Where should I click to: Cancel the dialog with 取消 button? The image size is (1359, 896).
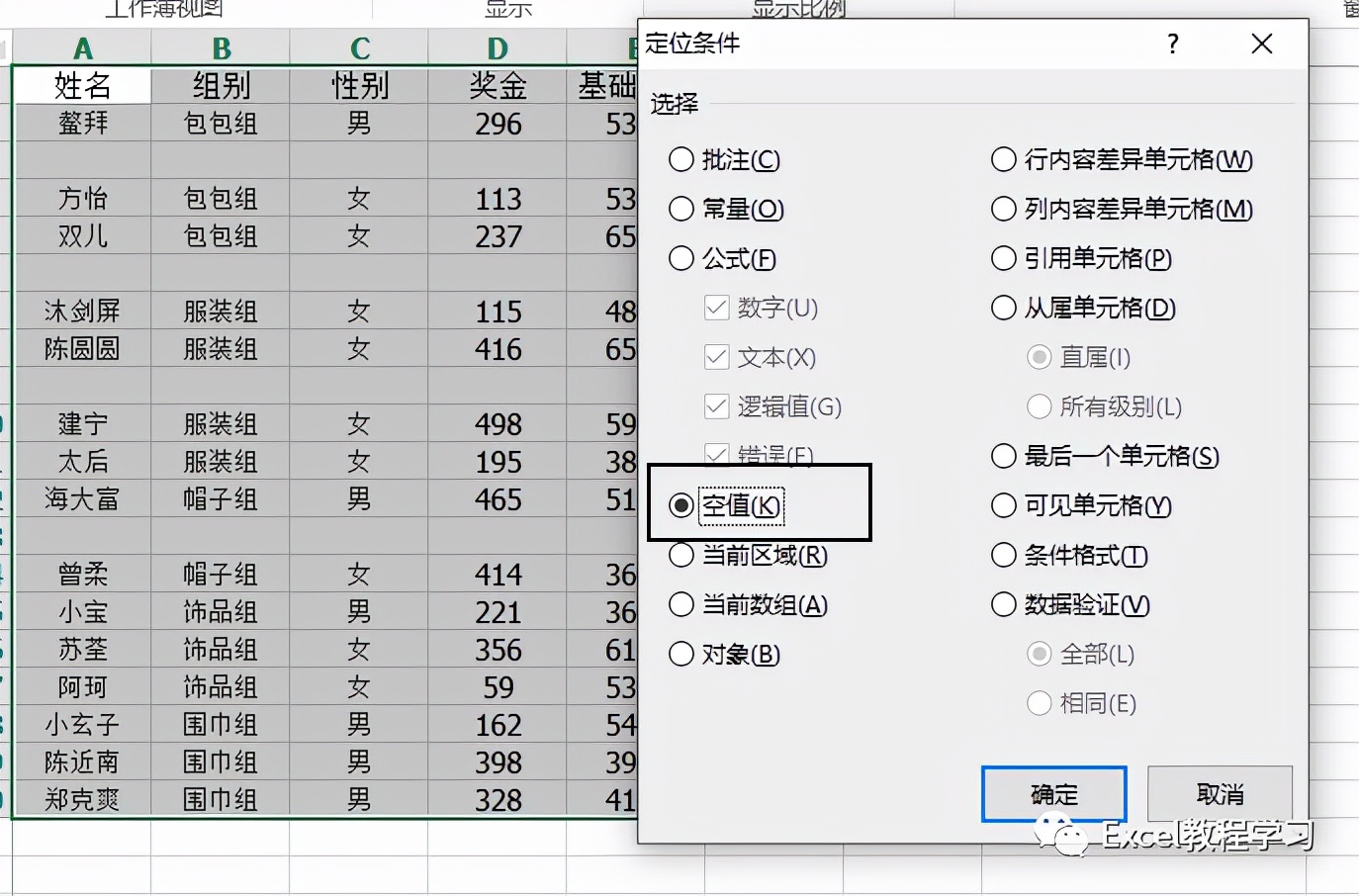point(1220,794)
